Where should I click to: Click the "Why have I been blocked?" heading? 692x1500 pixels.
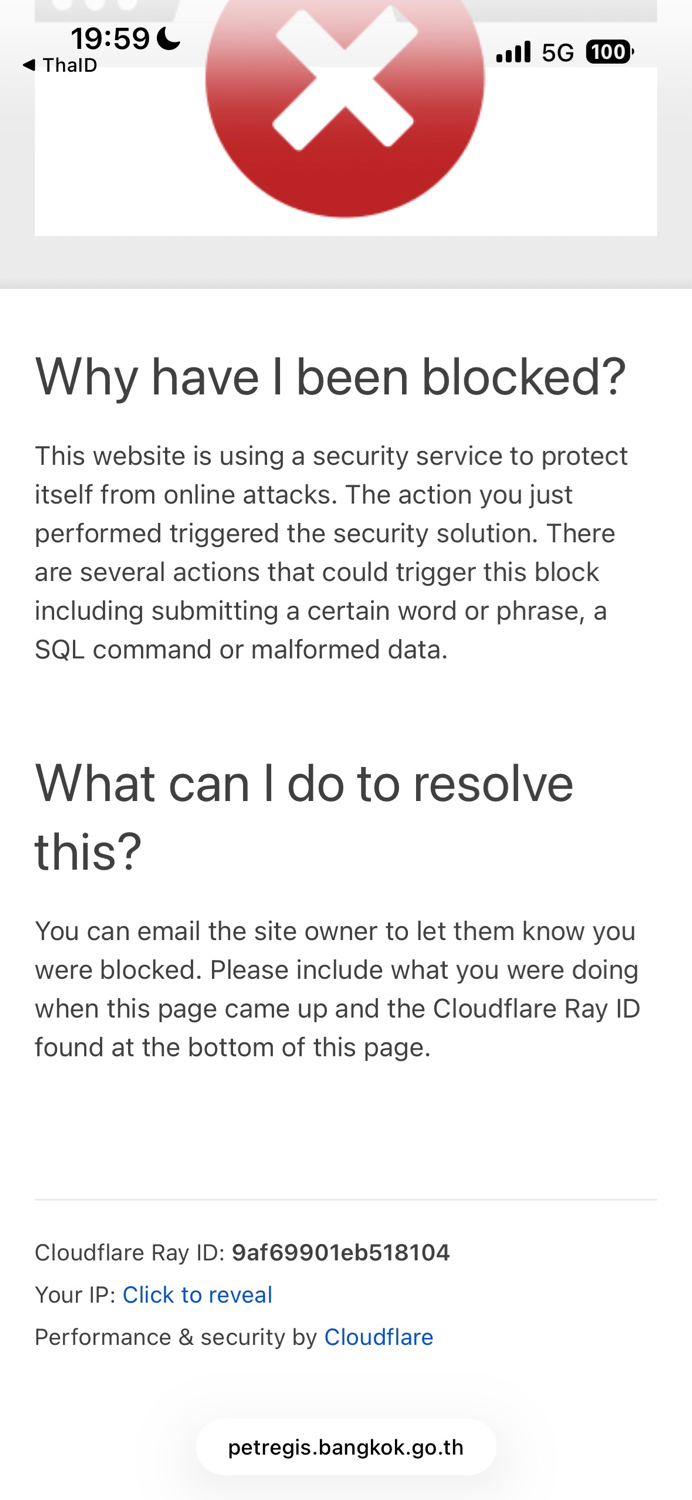point(330,377)
